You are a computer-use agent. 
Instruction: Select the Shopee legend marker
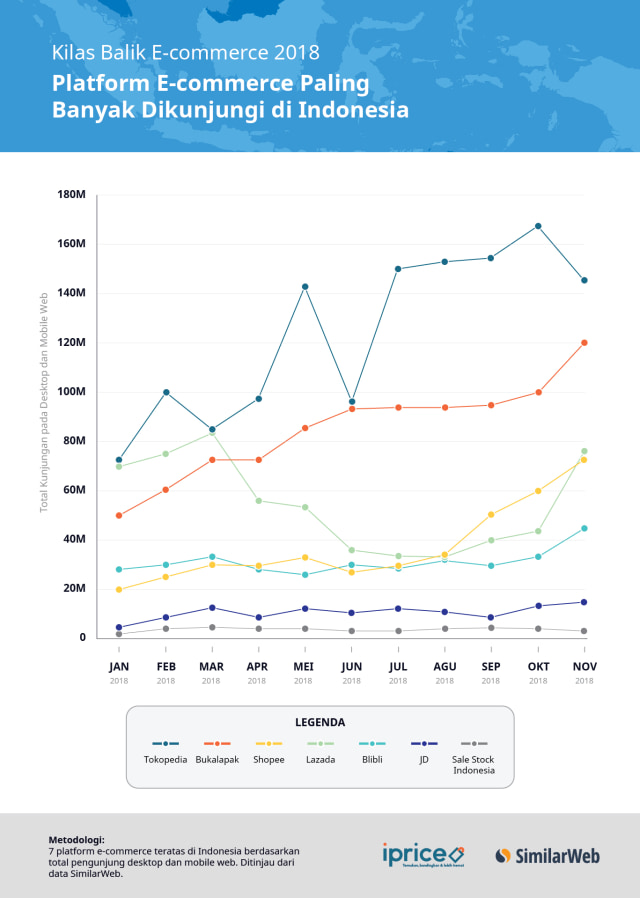click(268, 743)
